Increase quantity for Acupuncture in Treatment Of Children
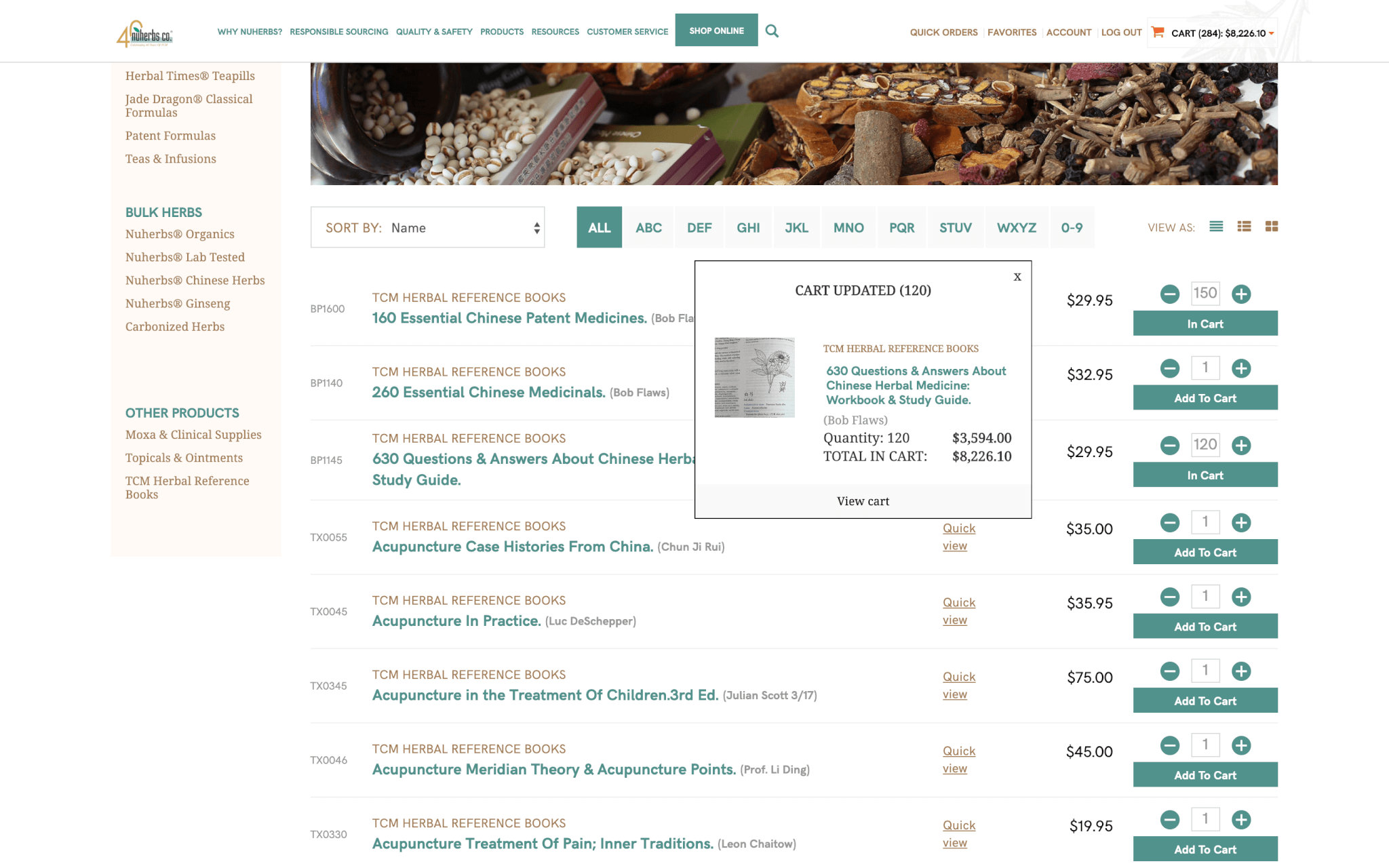The image size is (1389, 868). point(1241,671)
